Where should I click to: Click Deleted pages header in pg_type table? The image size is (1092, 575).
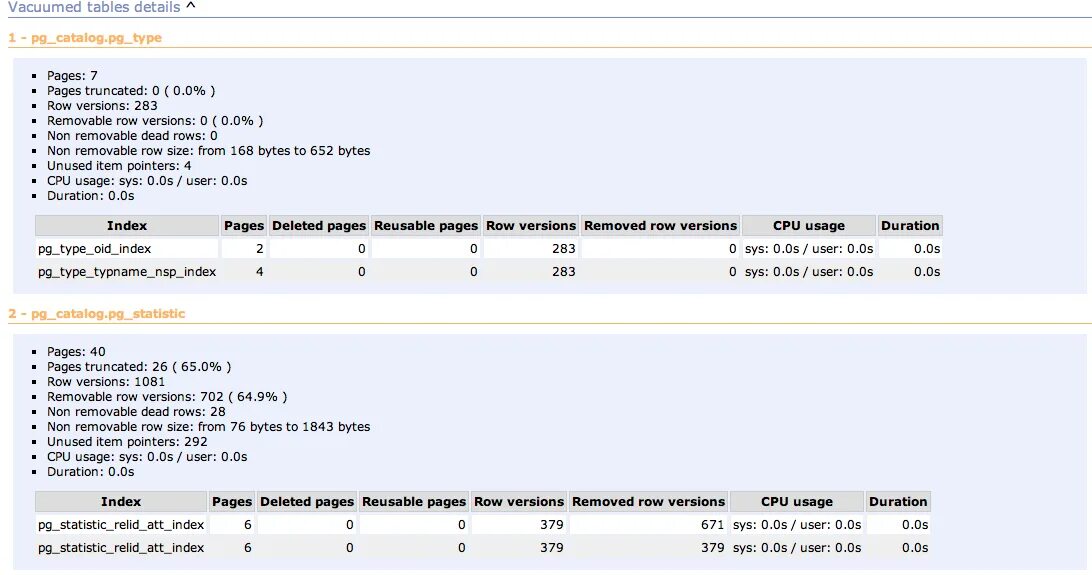(319, 226)
